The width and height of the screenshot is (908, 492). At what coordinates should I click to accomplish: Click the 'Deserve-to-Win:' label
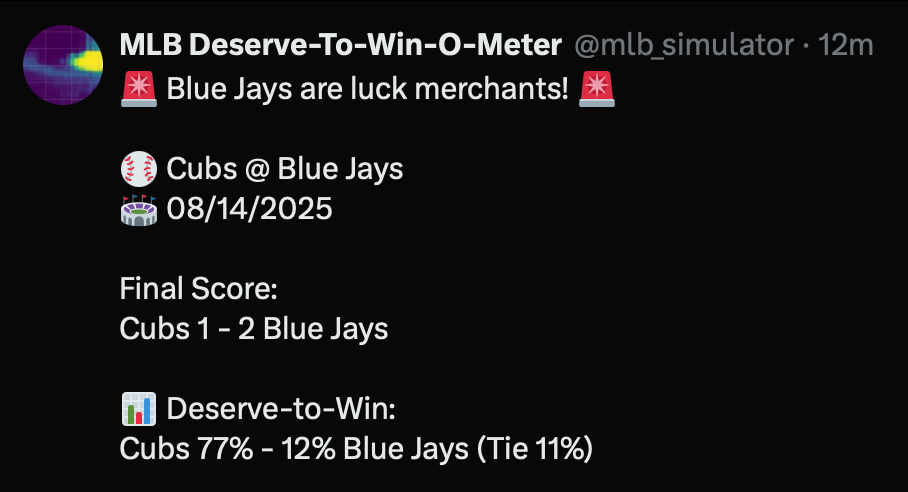coord(283,409)
